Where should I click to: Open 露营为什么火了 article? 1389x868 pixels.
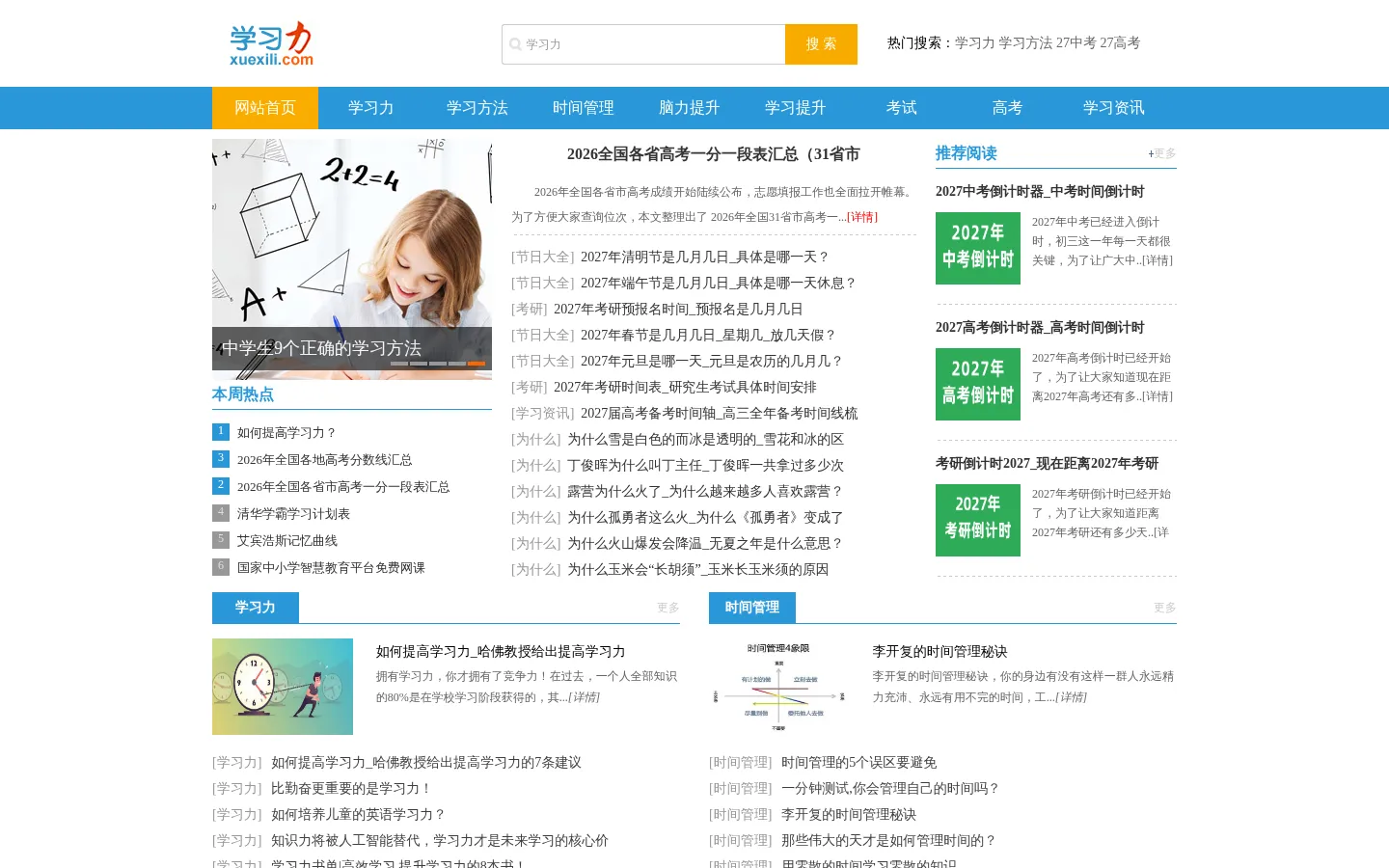coord(705,492)
